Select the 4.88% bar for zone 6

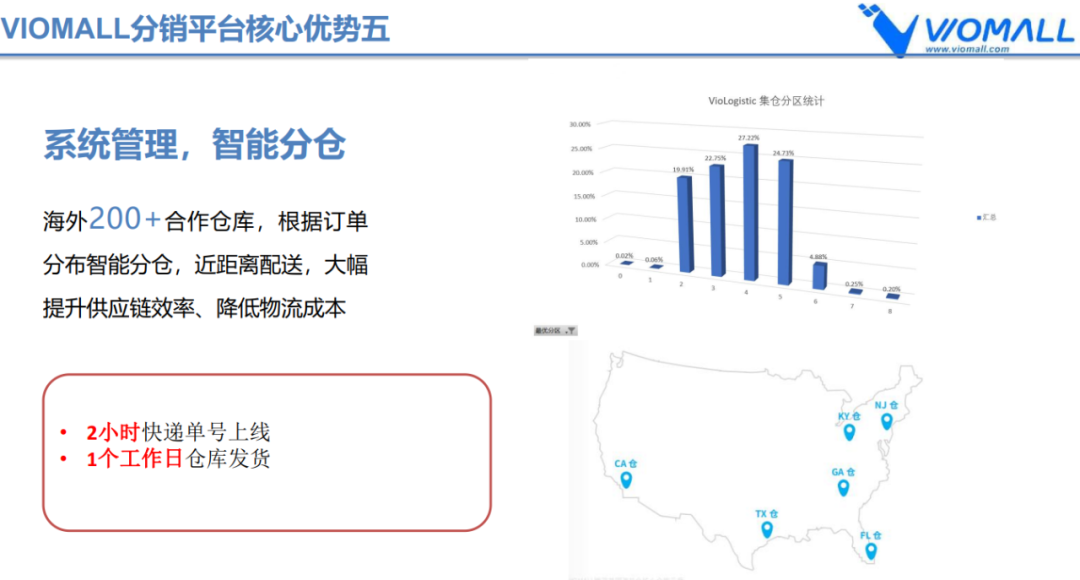click(819, 277)
